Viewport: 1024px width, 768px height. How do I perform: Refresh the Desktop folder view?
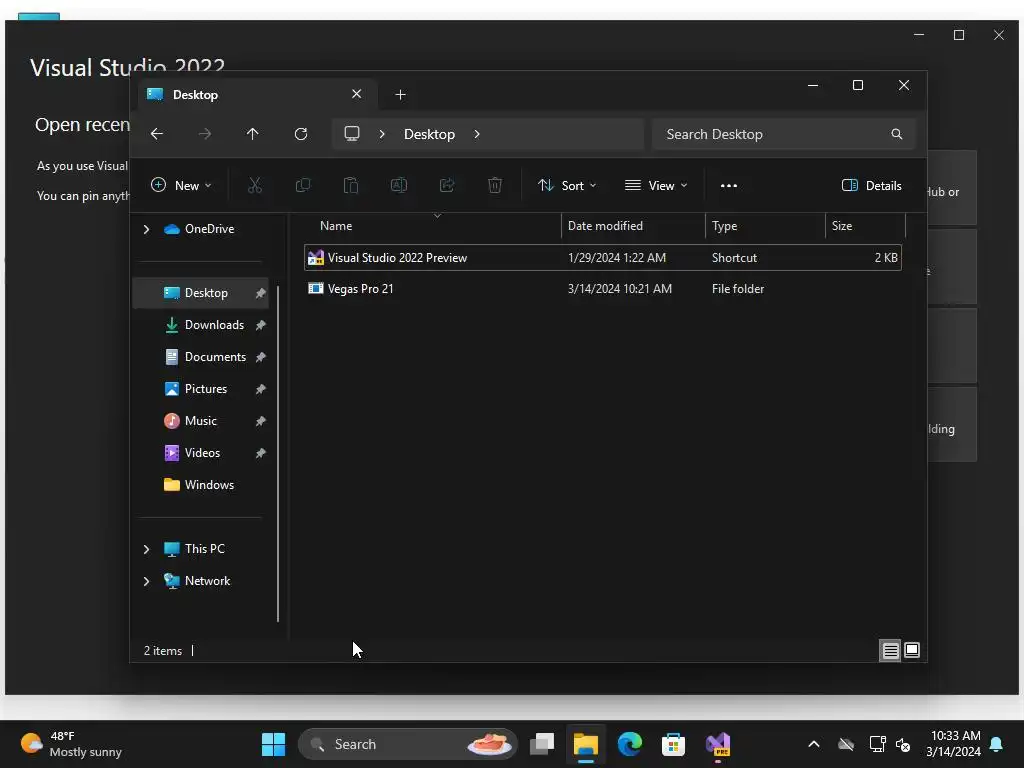pyautogui.click(x=301, y=134)
